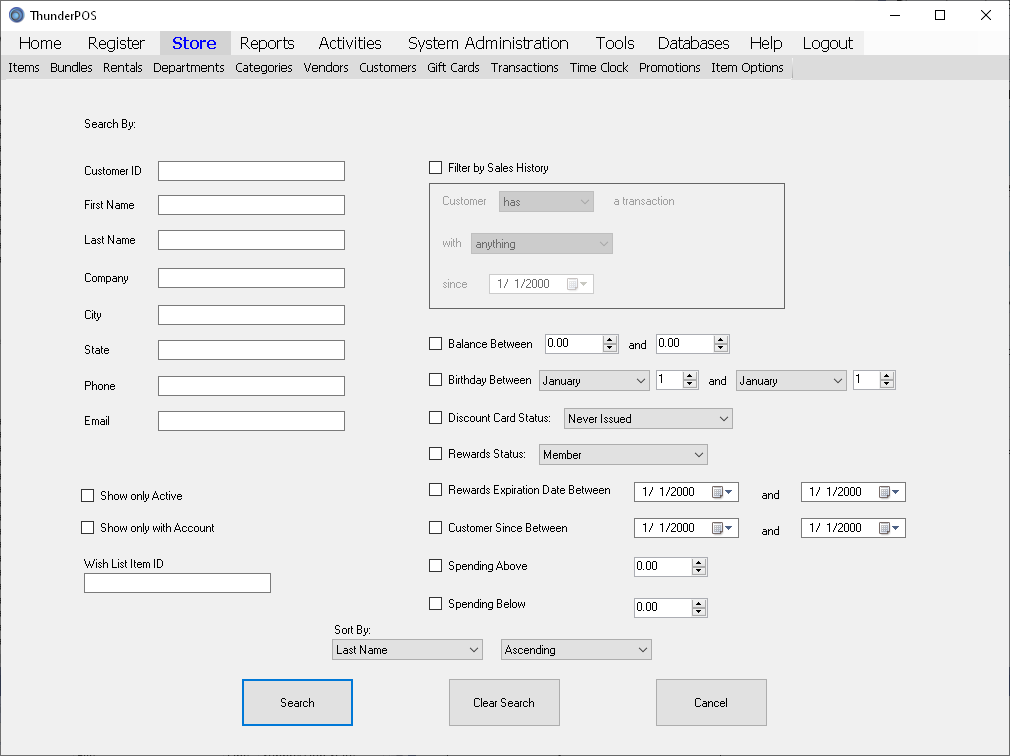Expand the Ascending sort order dropdown

tap(576, 650)
